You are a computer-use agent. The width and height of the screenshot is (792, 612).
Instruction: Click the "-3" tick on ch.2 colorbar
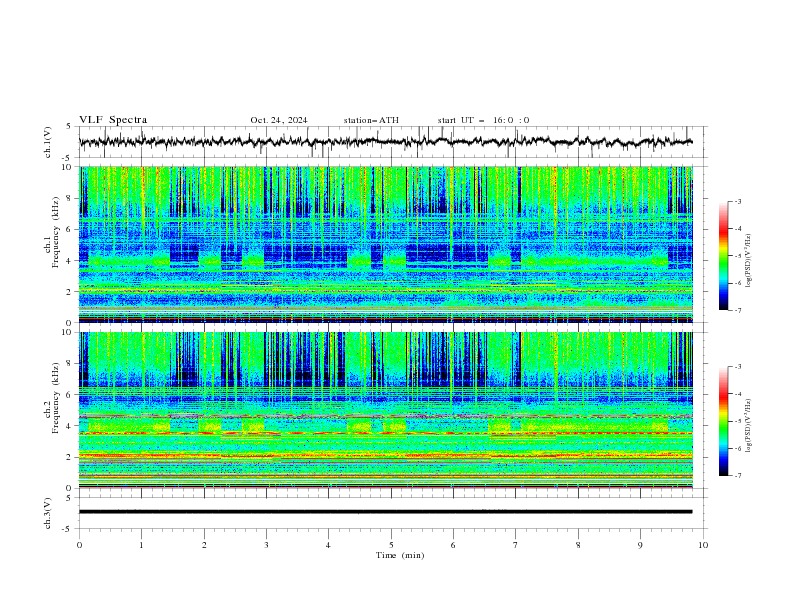(x=738, y=367)
